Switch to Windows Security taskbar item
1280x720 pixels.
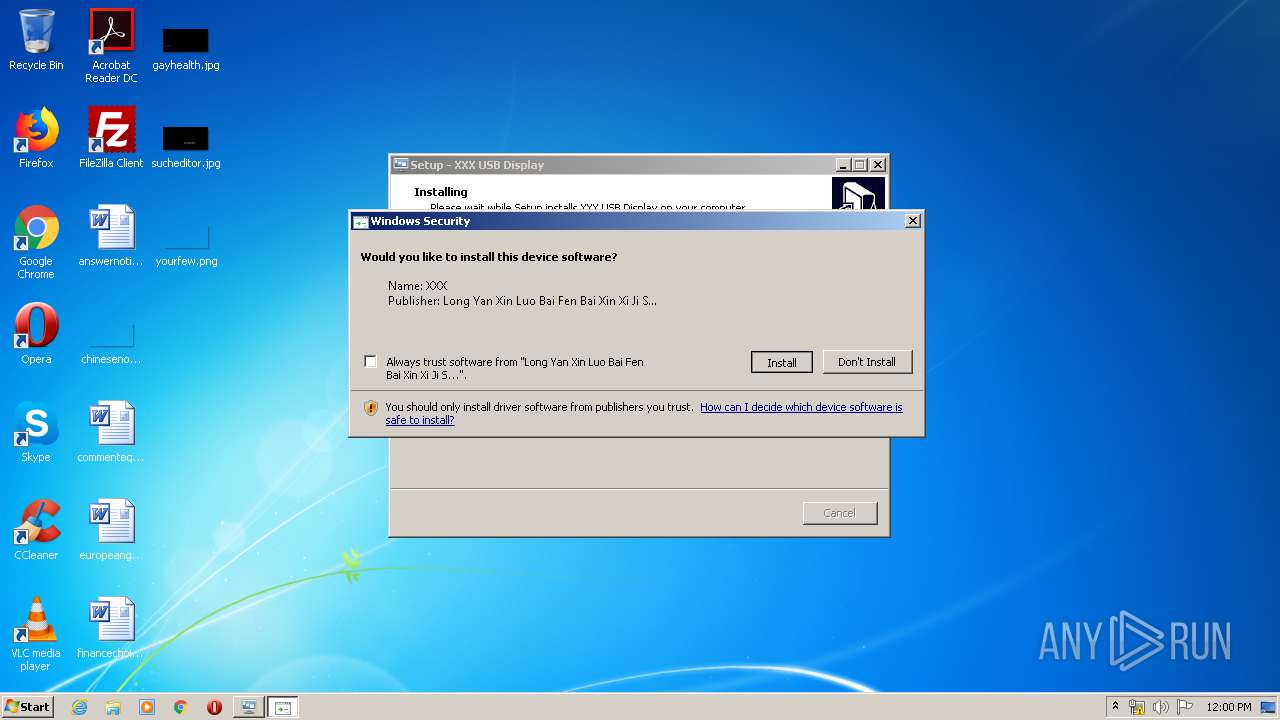[x=282, y=707]
